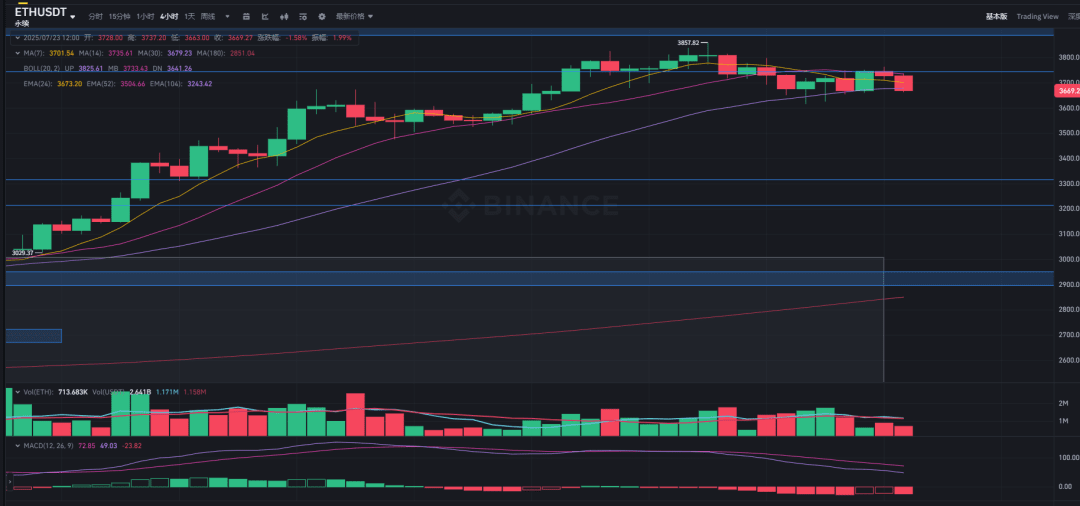Switch to the Trading View chart
1080x506 pixels.
click(x=1037, y=16)
